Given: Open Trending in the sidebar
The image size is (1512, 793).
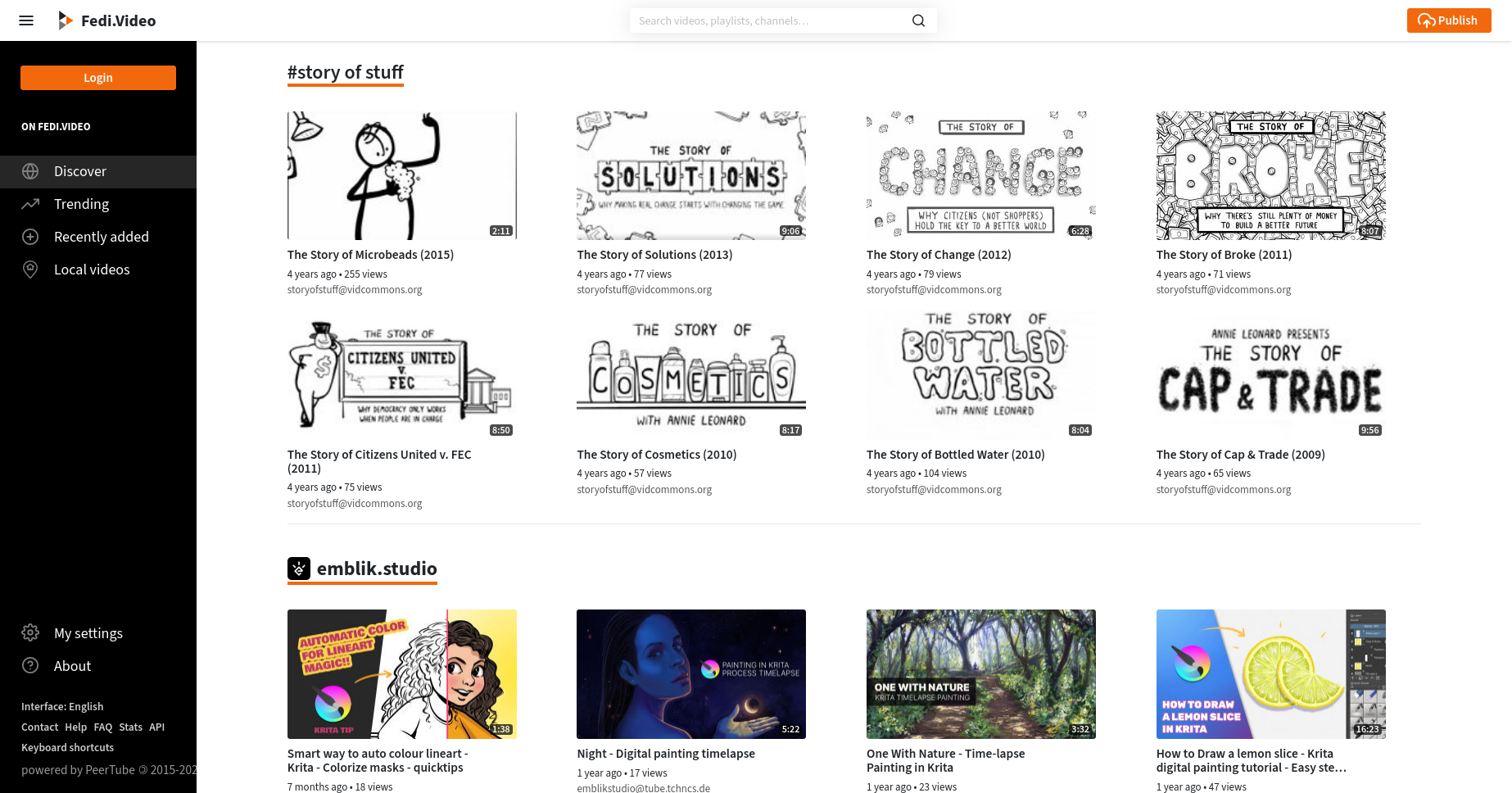Looking at the screenshot, I should pyautogui.click(x=98, y=204).
